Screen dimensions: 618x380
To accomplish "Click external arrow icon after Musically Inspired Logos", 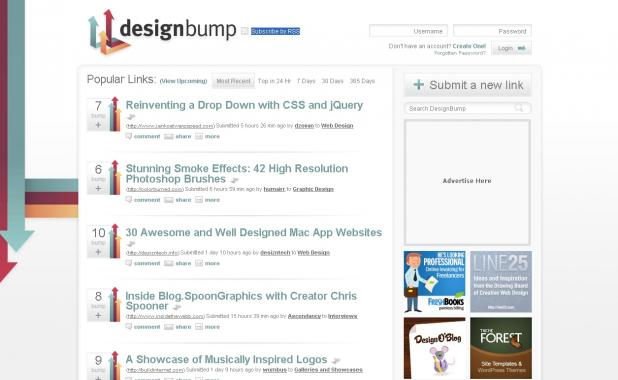I will point(335,361).
